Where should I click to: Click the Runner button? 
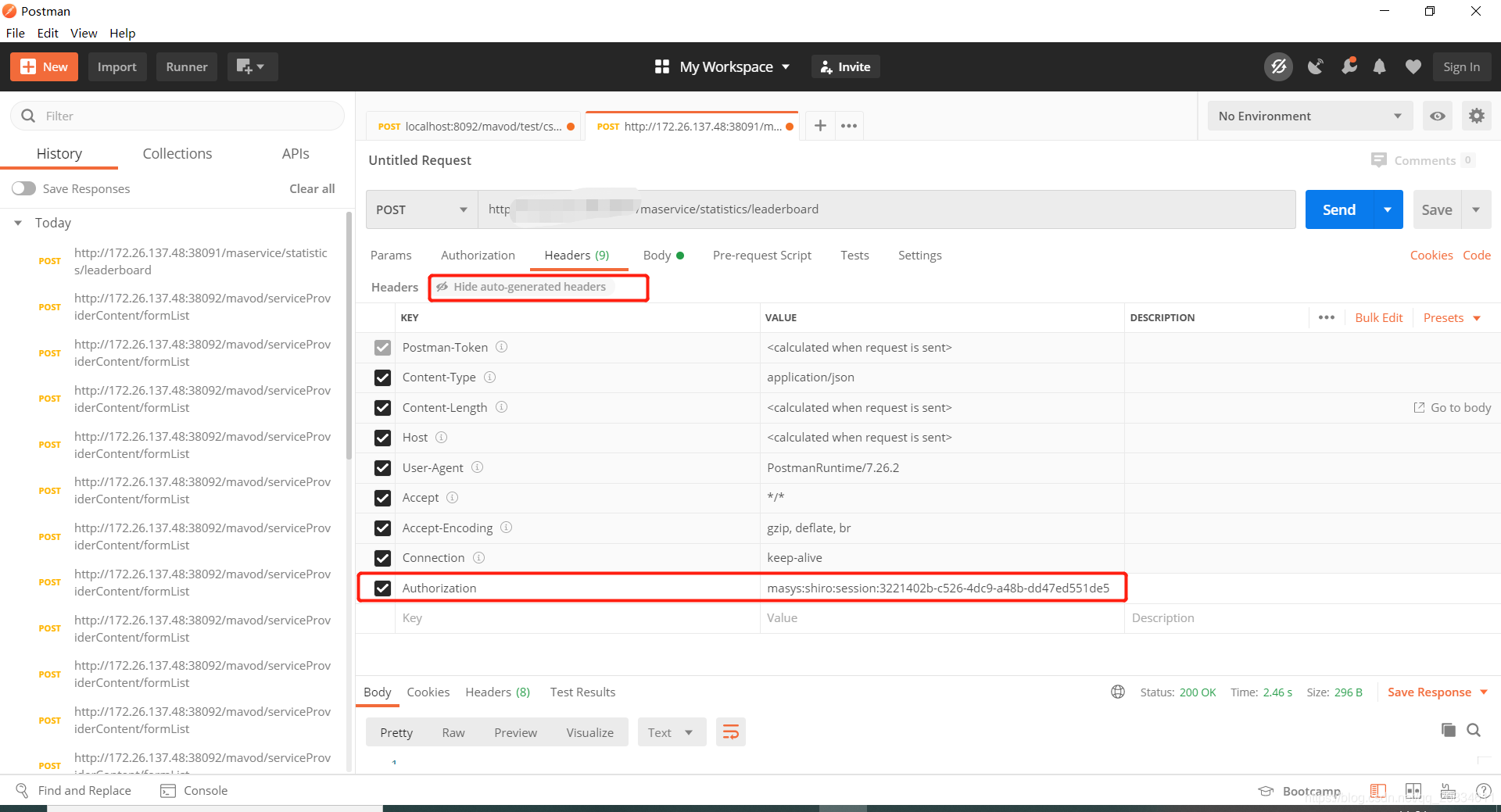point(187,66)
